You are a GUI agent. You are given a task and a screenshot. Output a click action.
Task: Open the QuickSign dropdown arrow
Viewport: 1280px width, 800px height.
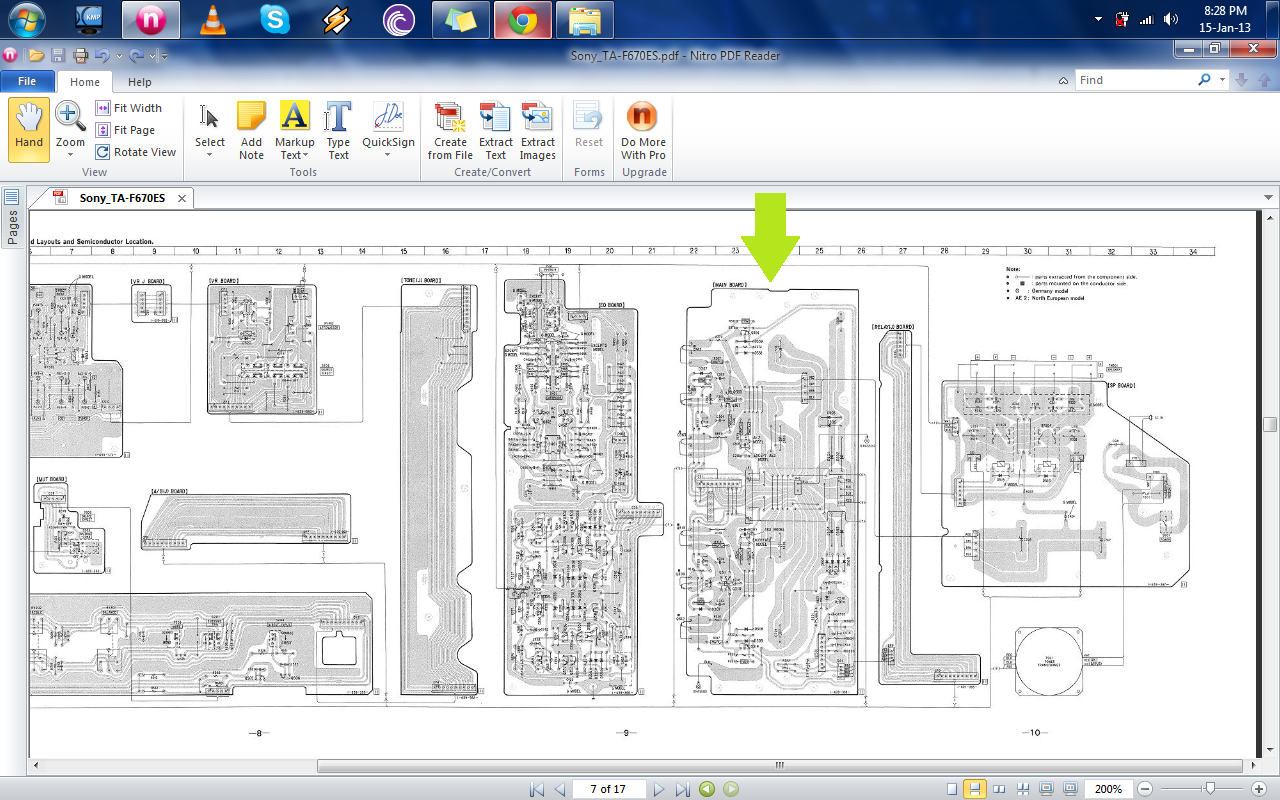[x=388, y=155]
